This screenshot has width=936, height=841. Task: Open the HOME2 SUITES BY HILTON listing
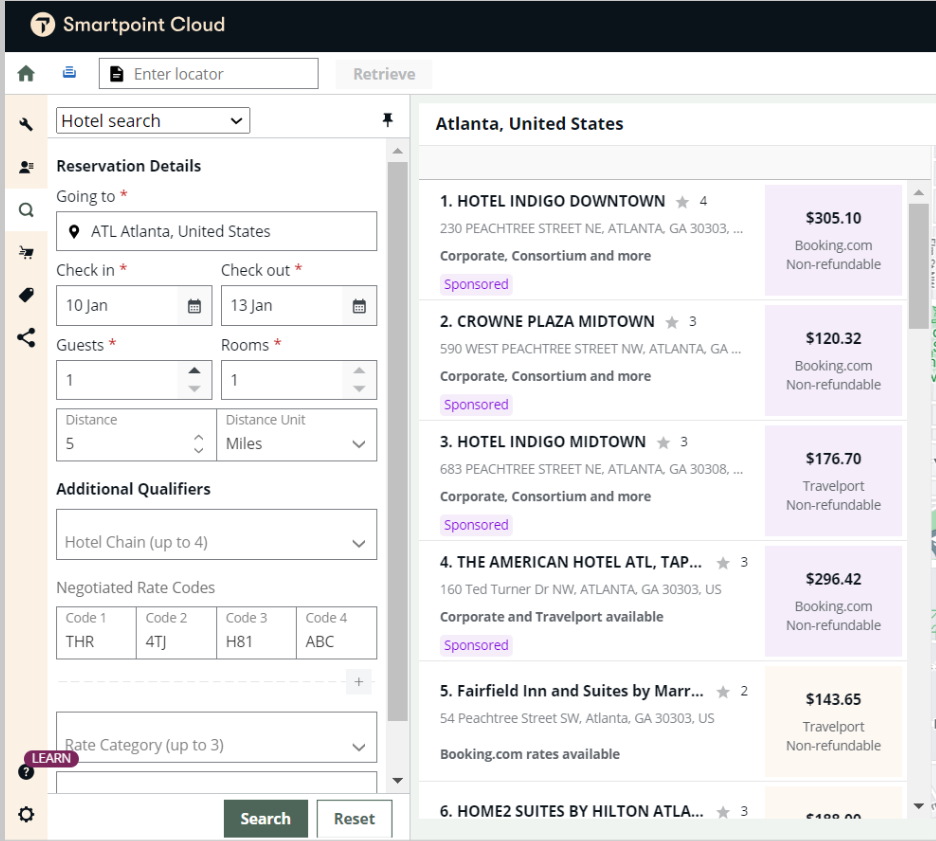[x=572, y=811]
